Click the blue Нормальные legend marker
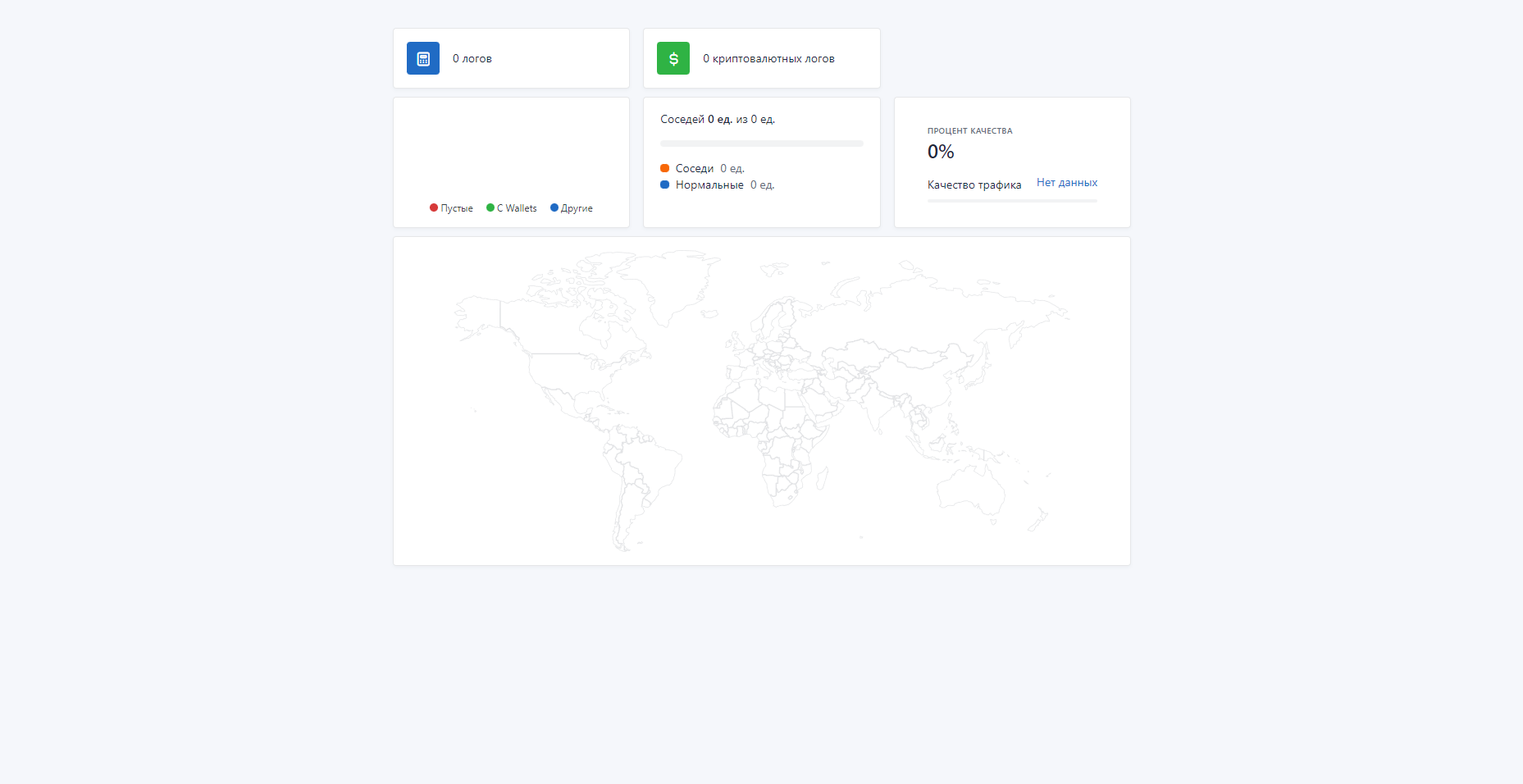The image size is (1523, 784). coord(664,185)
